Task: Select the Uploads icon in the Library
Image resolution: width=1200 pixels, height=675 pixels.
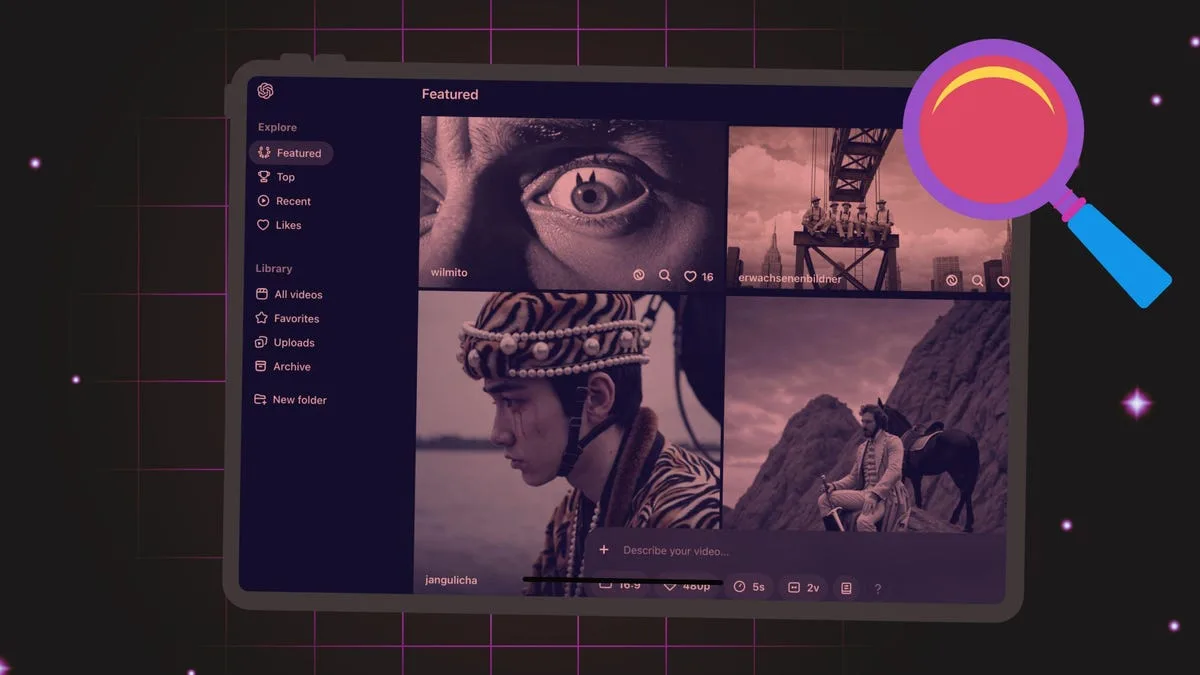Action: coord(261,342)
